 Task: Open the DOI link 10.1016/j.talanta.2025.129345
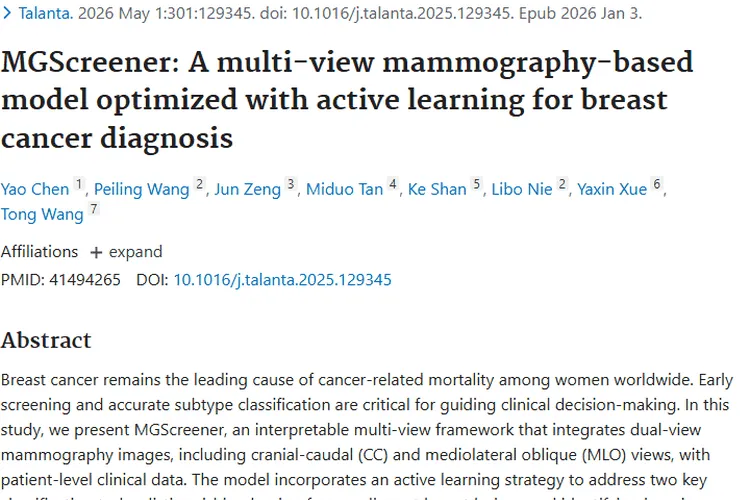282,280
